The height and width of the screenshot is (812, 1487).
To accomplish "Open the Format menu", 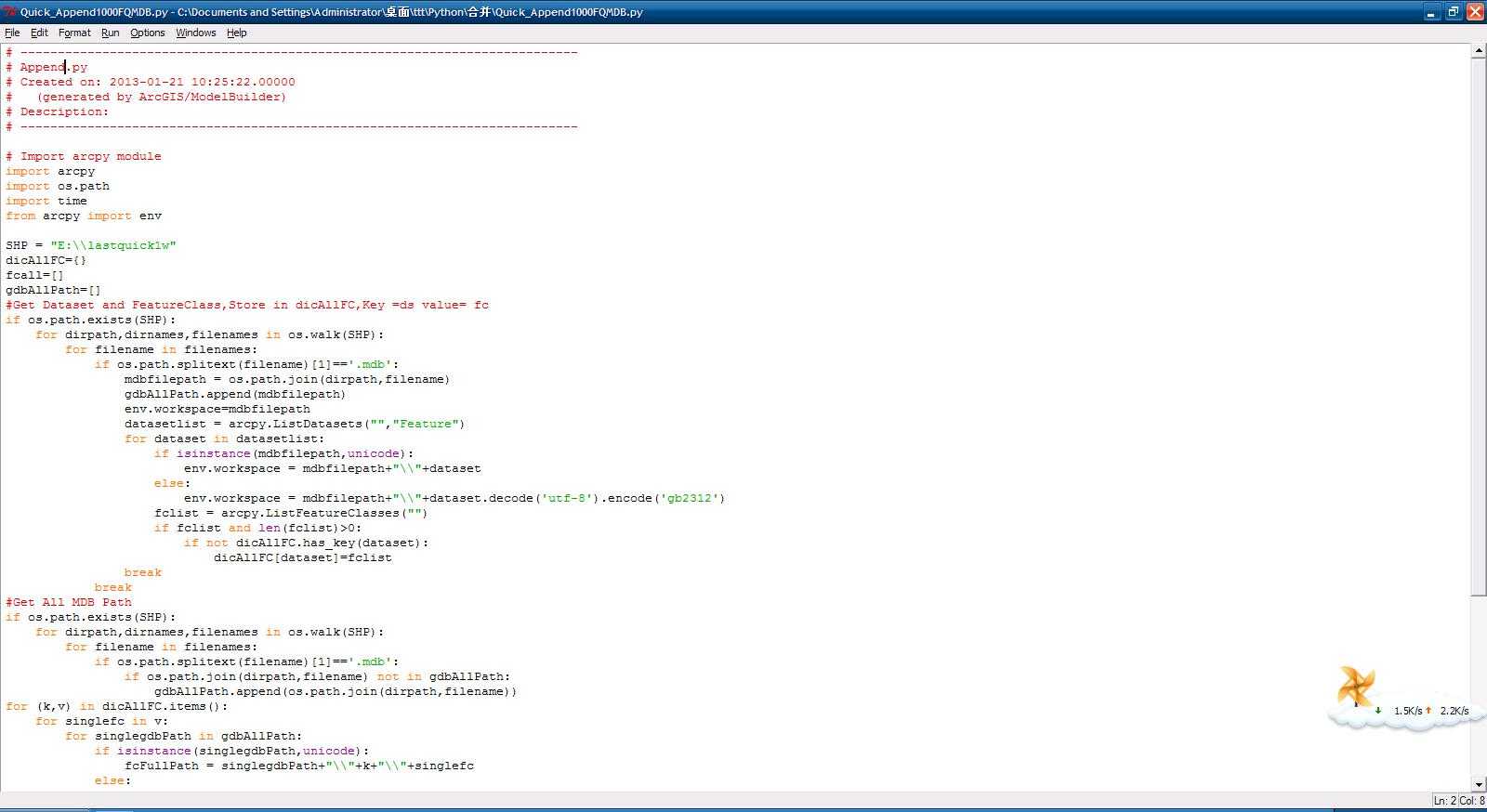I will [x=74, y=33].
